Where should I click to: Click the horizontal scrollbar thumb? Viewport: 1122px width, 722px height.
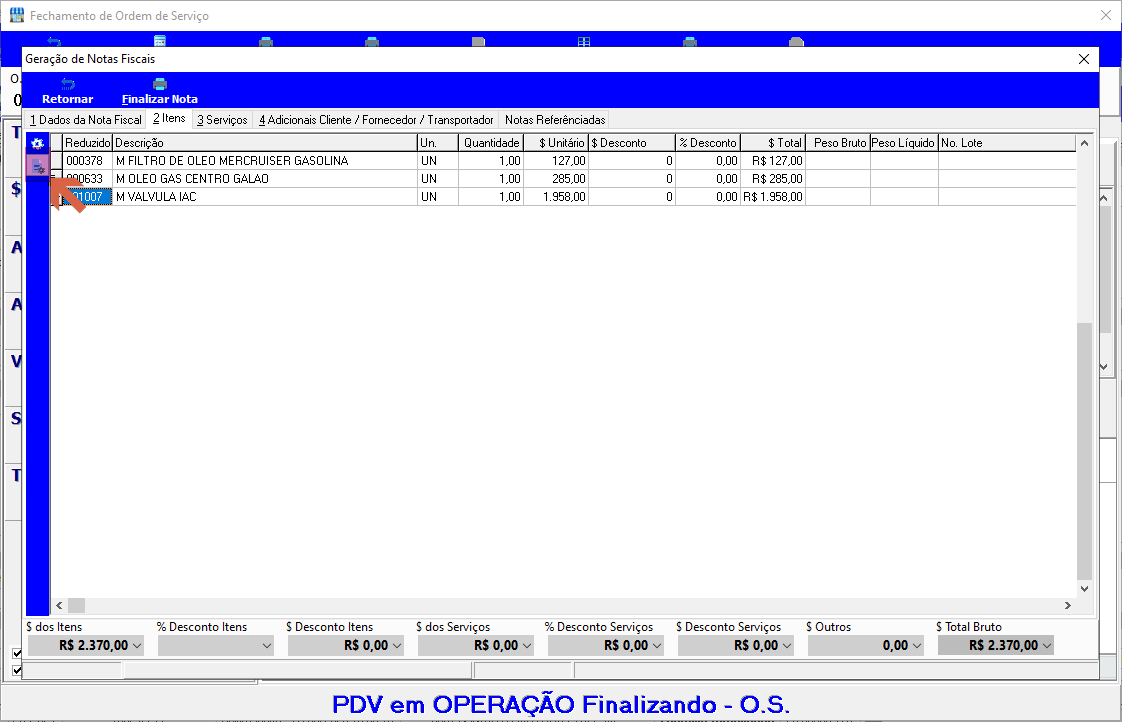coord(77,605)
